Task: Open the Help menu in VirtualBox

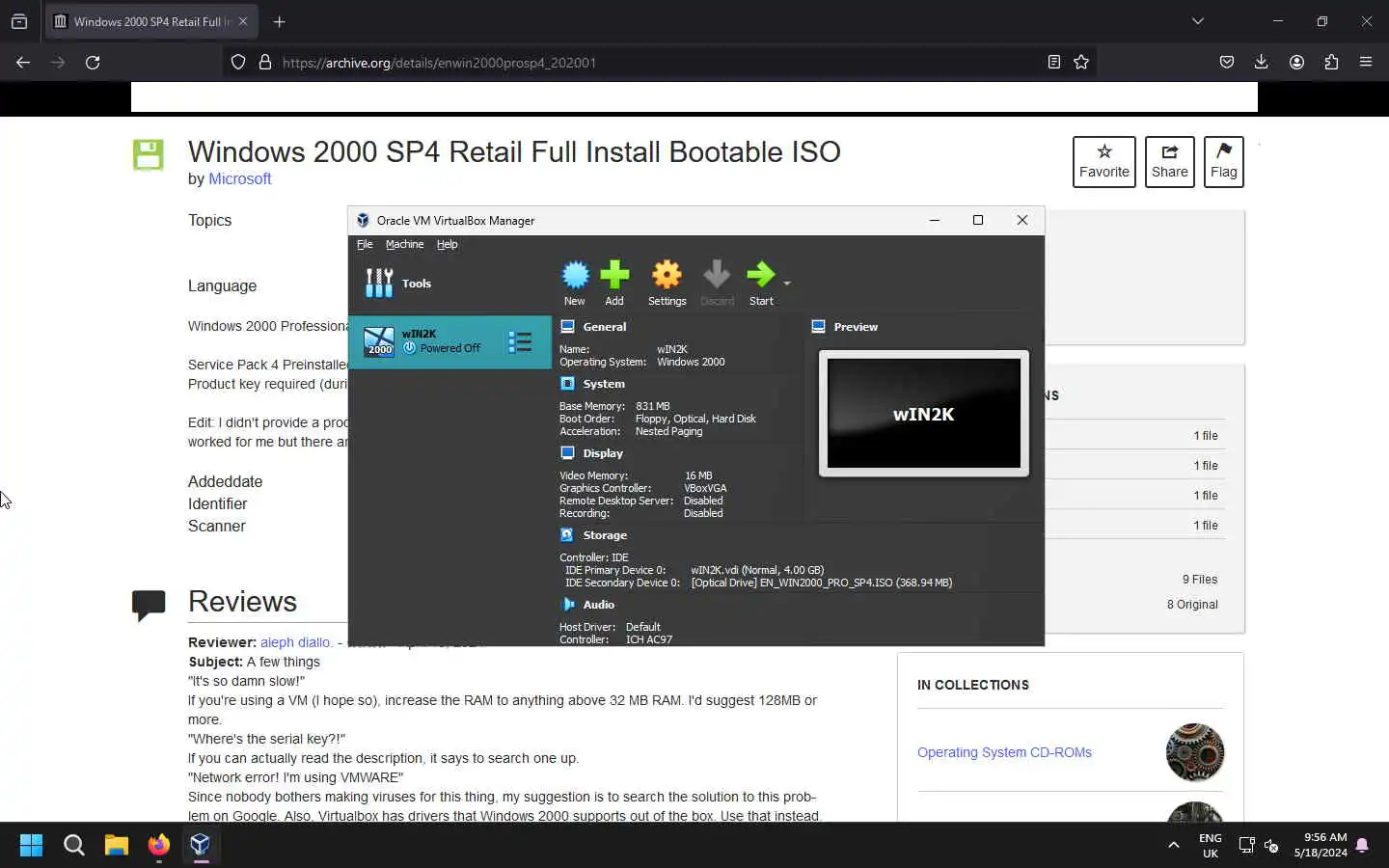Action: coord(447,244)
